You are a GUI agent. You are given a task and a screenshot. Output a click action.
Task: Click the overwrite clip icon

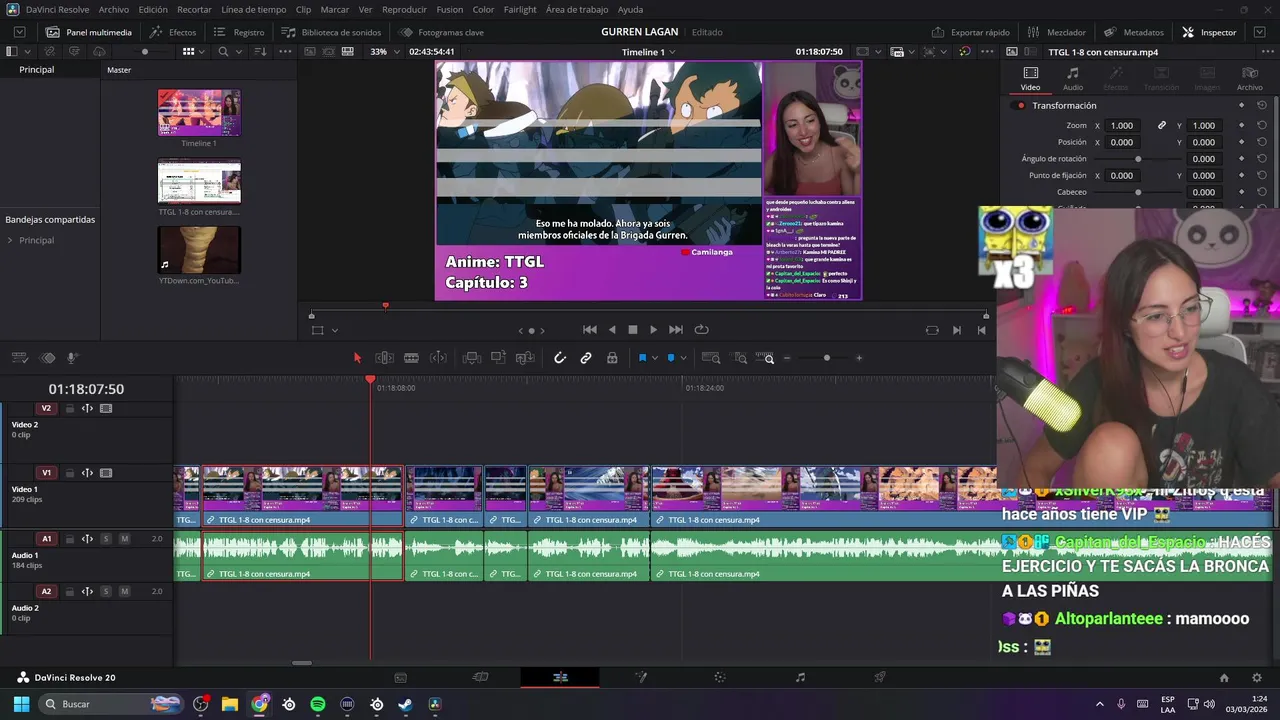pyautogui.click(x=498, y=358)
